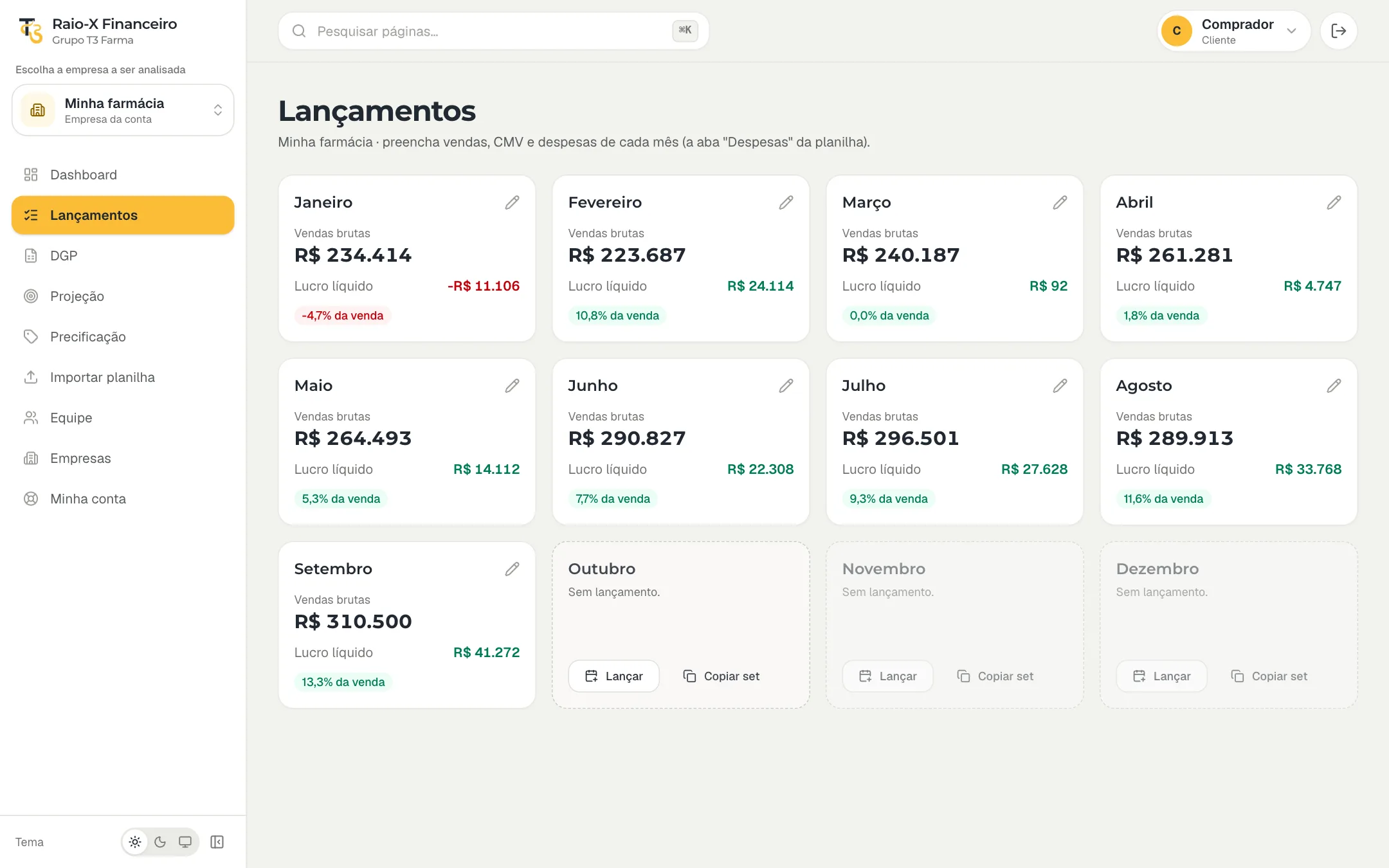Click the logout icon button
The height and width of the screenshot is (868, 1389).
[1339, 31]
